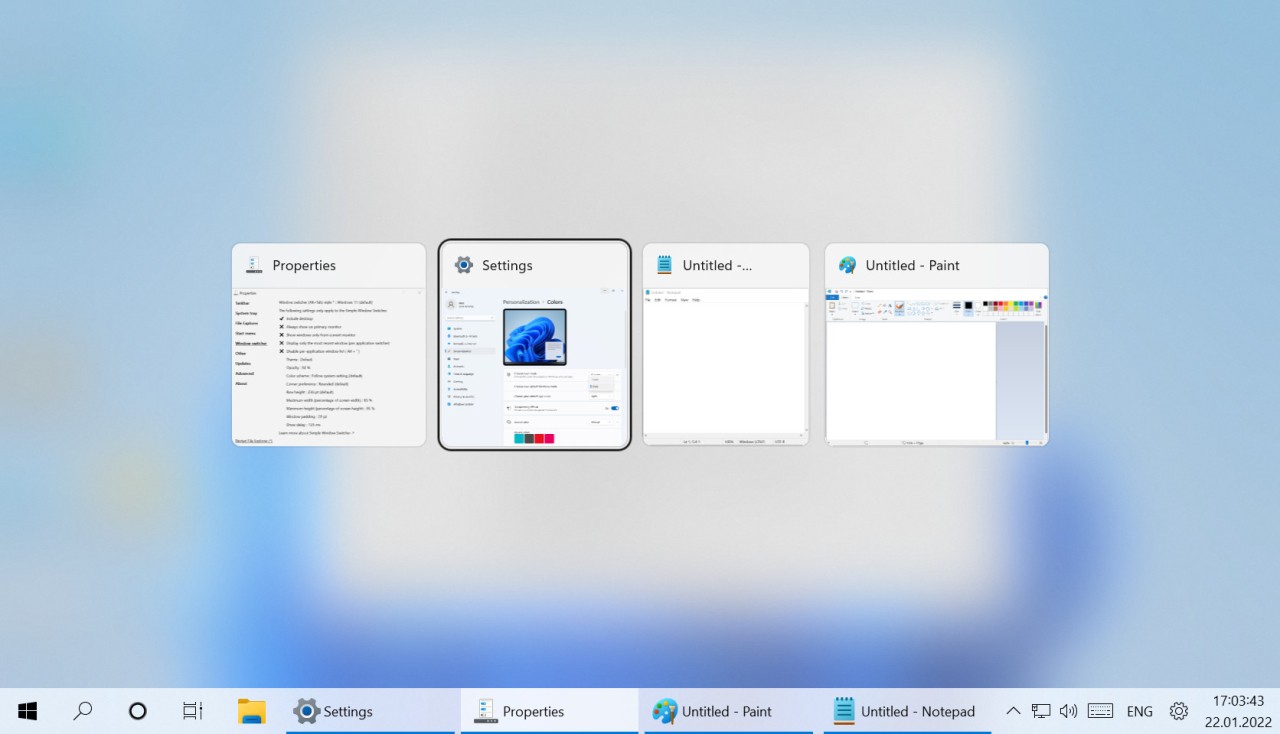This screenshot has height=734, width=1280.
Task: Open the Windows Start menu
Action: [x=28, y=711]
